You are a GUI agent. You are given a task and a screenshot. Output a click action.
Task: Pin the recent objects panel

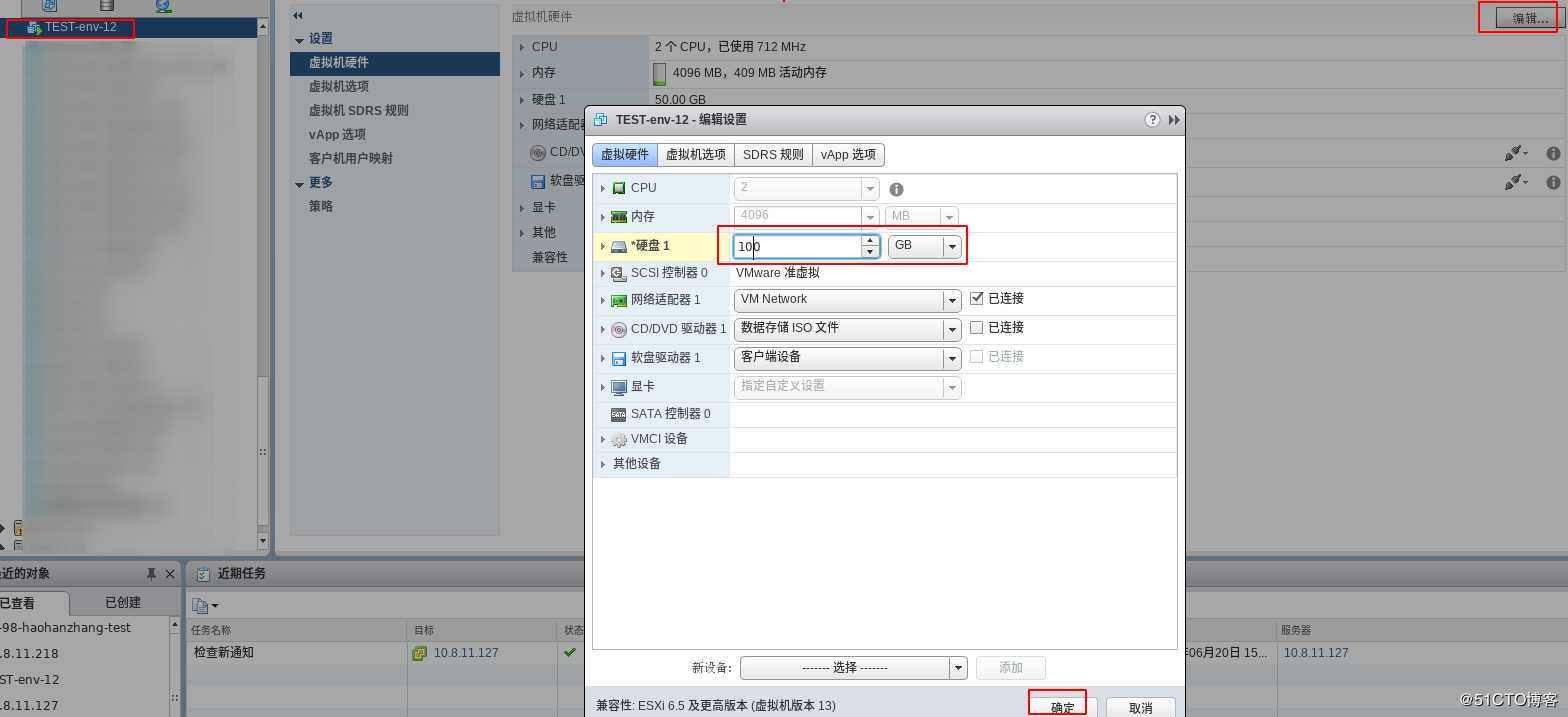click(151, 573)
